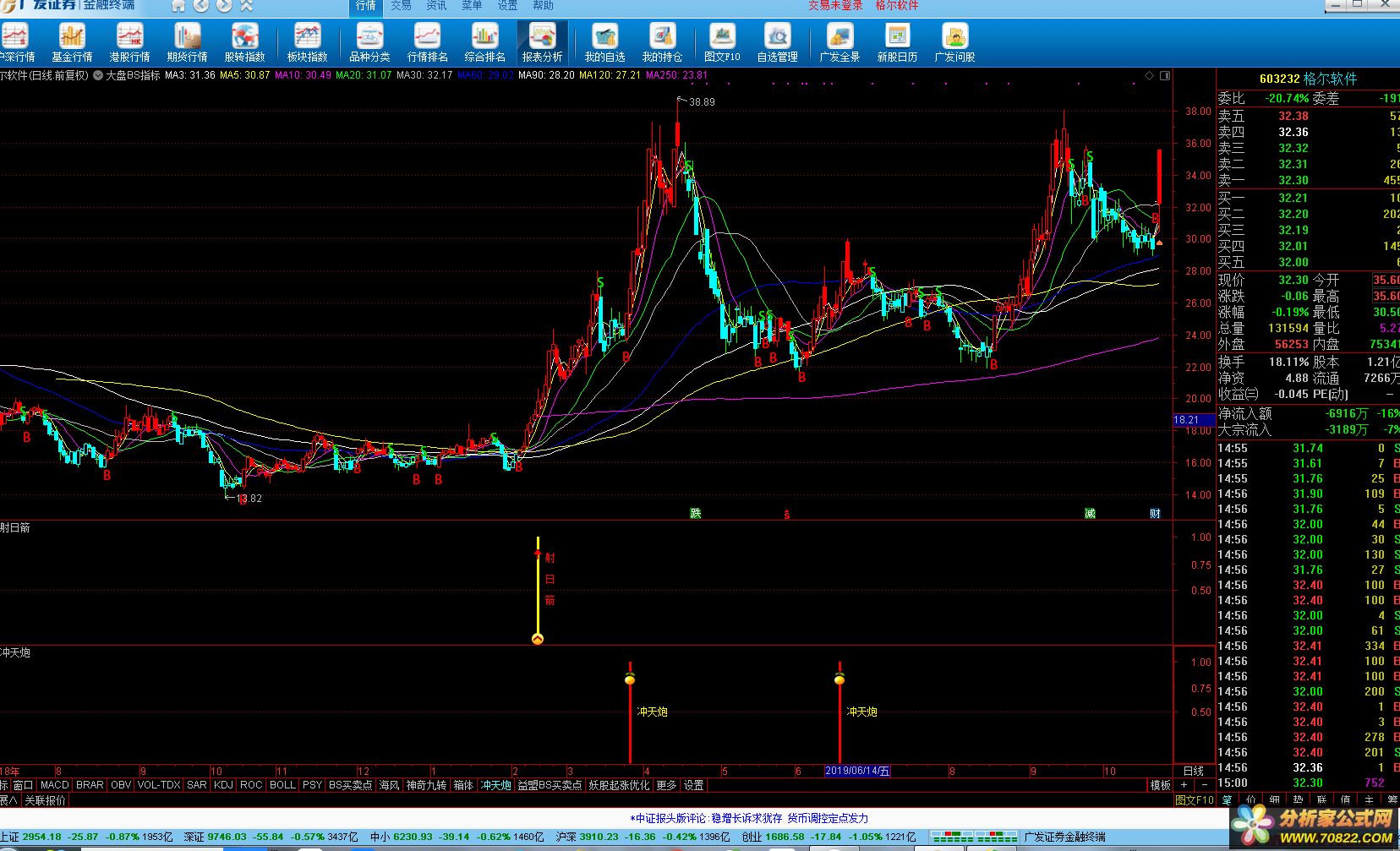1400x851 pixels.
Task: Select BRAR indicator tab
Action: 90,785
